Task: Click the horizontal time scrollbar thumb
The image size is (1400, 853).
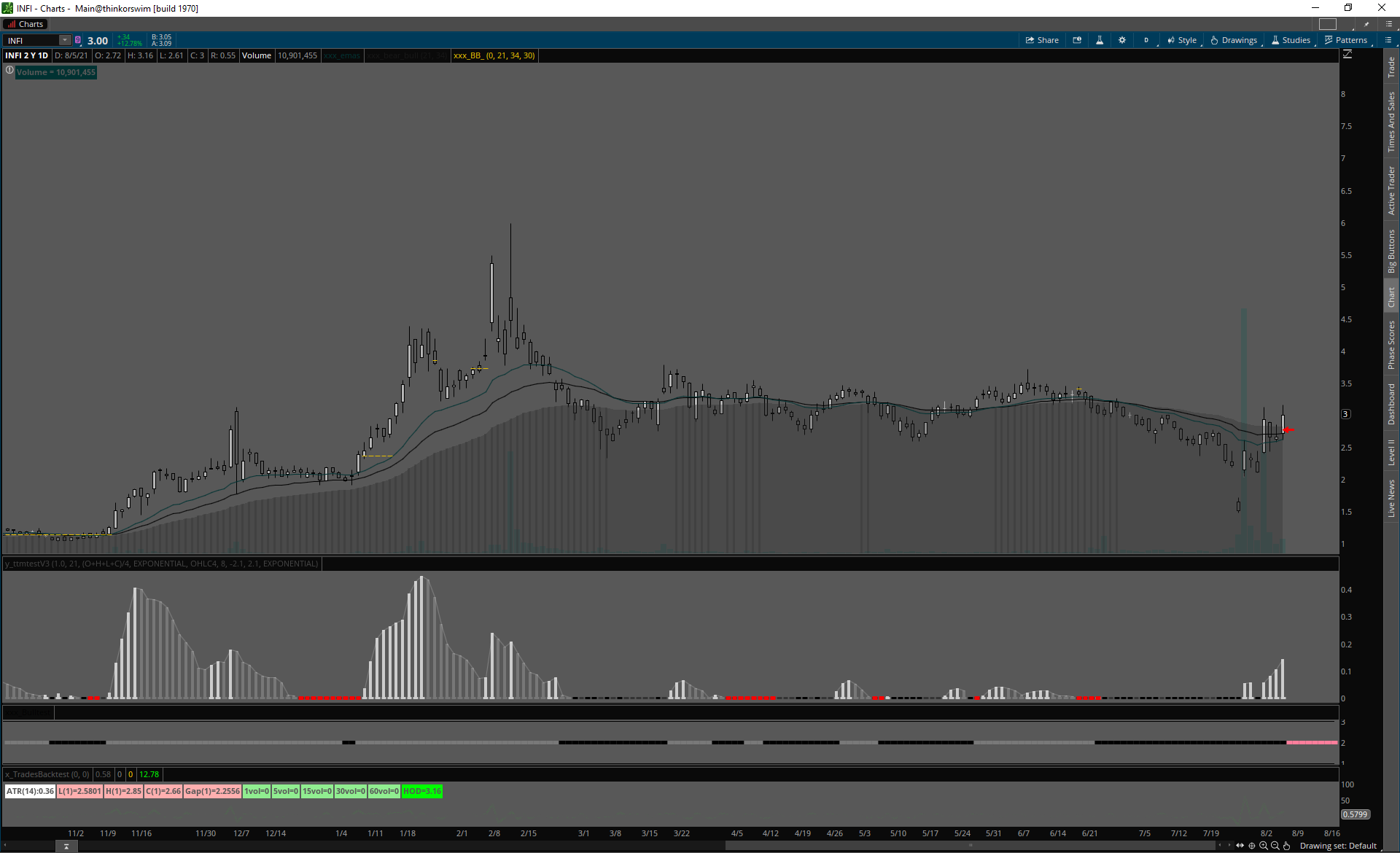Action: [x=970, y=846]
